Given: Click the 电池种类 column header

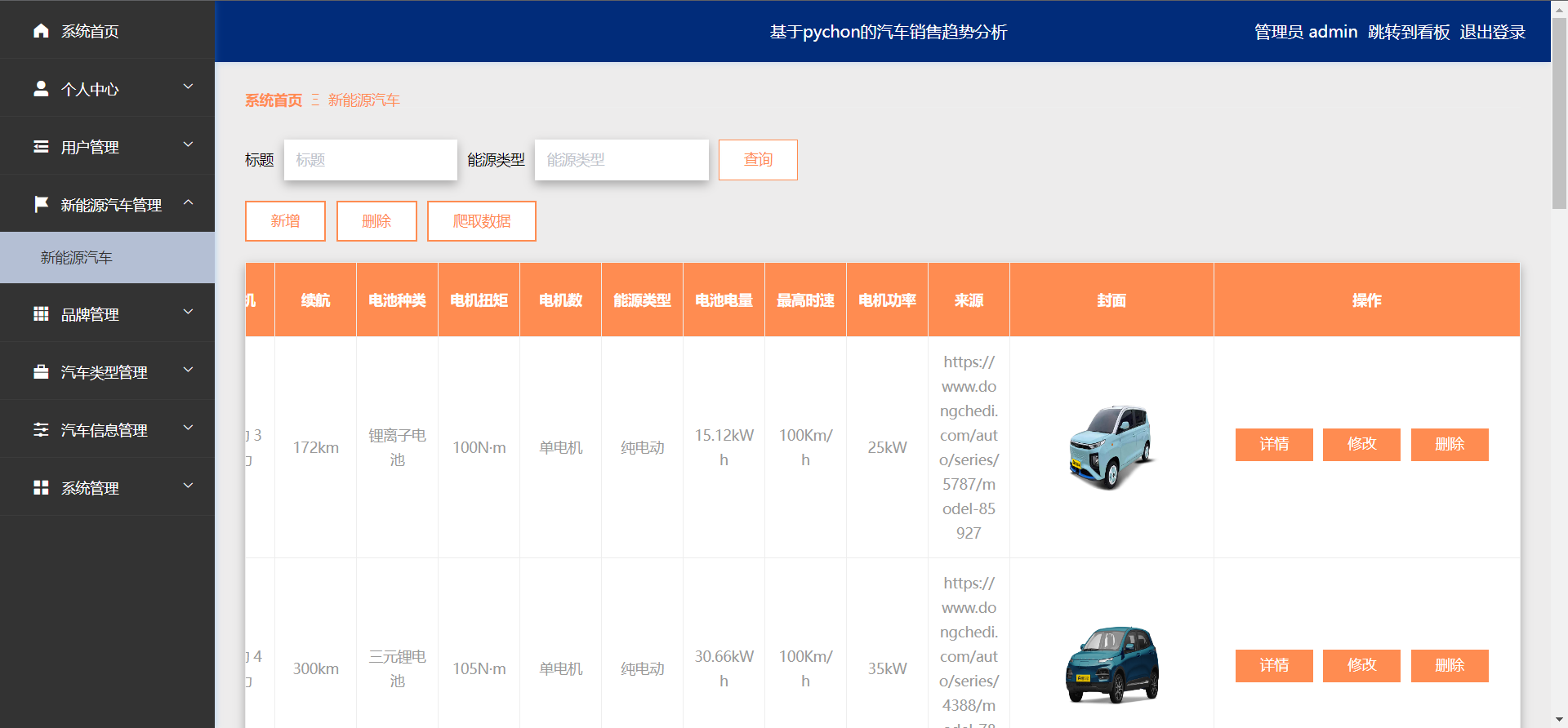Looking at the screenshot, I should (x=397, y=300).
